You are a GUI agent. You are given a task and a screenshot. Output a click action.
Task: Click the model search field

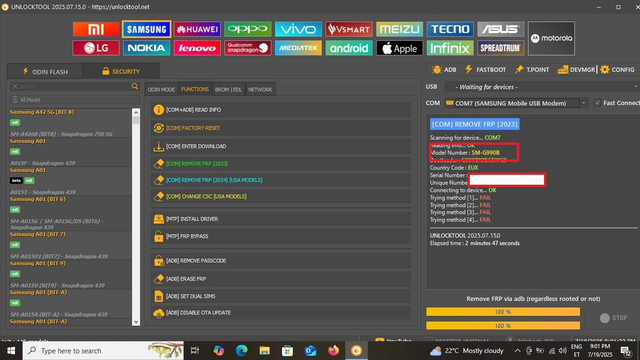(69, 87)
